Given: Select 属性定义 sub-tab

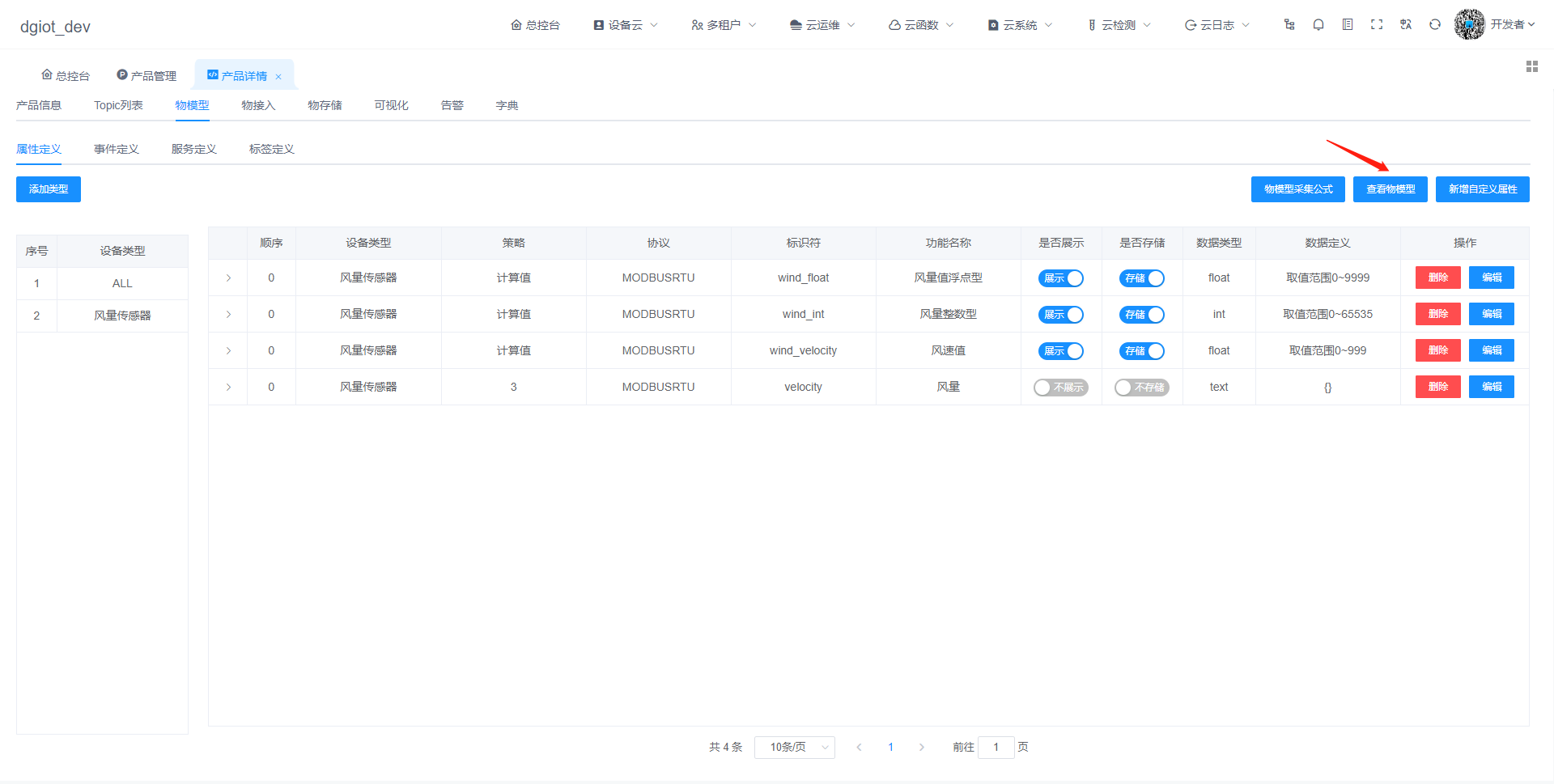Looking at the screenshot, I should (39, 149).
